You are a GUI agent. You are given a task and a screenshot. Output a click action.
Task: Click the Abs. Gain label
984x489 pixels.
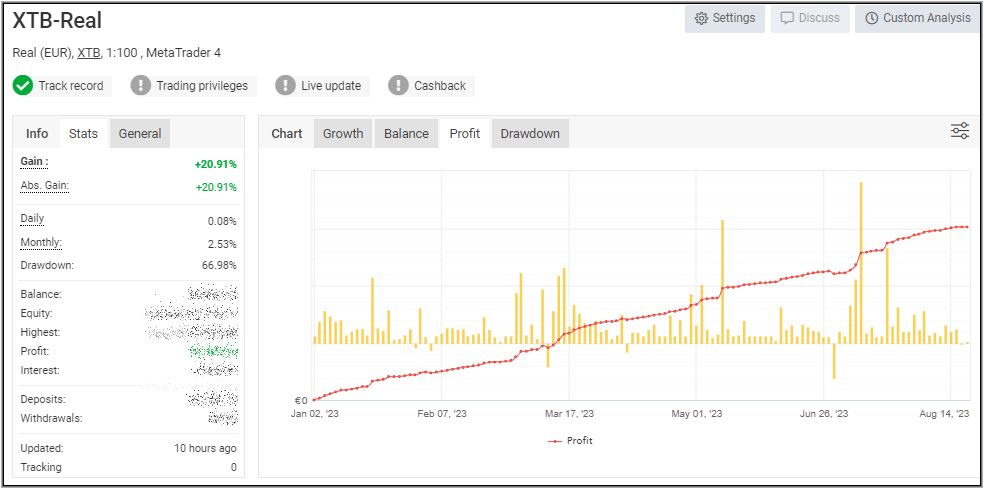[45, 186]
